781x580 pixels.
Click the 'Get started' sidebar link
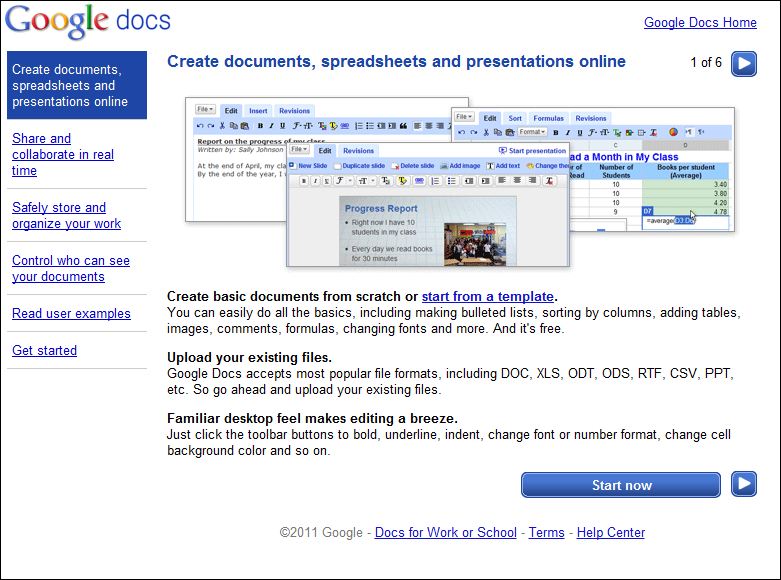point(44,350)
